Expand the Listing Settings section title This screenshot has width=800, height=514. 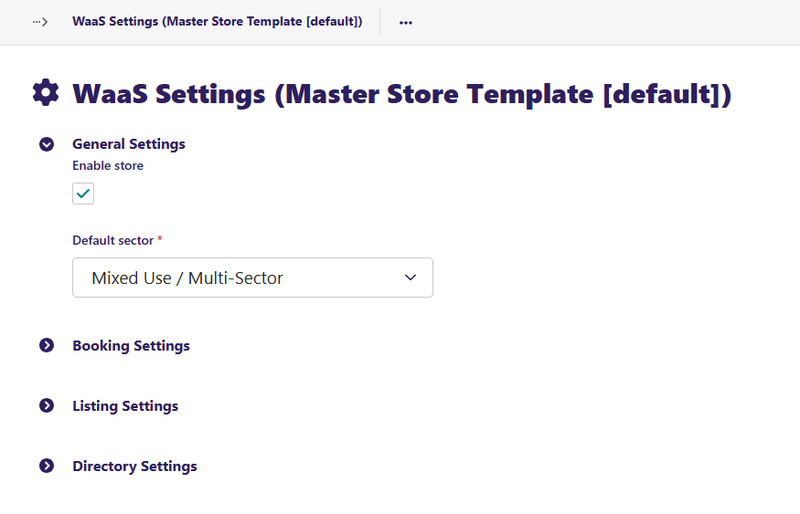pos(125,406)
